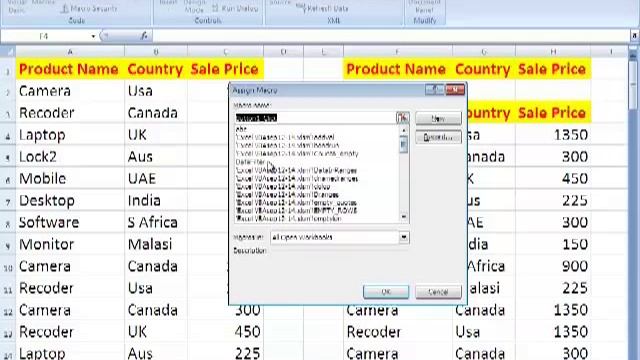The height and width of the screenshot is (360, 640).
Task: Click macro list scroll up arrow
Action: 404,130
